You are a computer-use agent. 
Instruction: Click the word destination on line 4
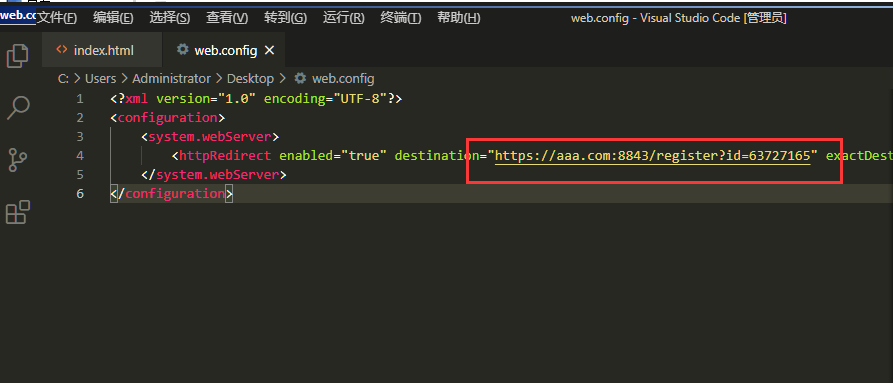[x=437, y=155]
